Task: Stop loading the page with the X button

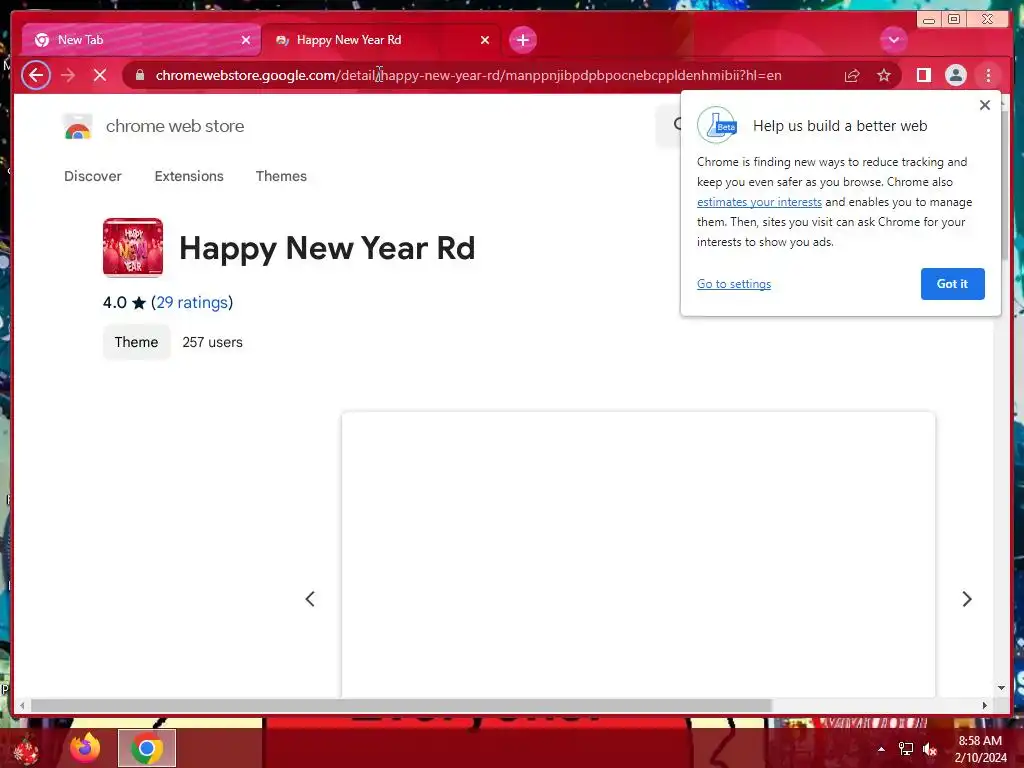Action: pyautogui.click(x=100, y=75)
